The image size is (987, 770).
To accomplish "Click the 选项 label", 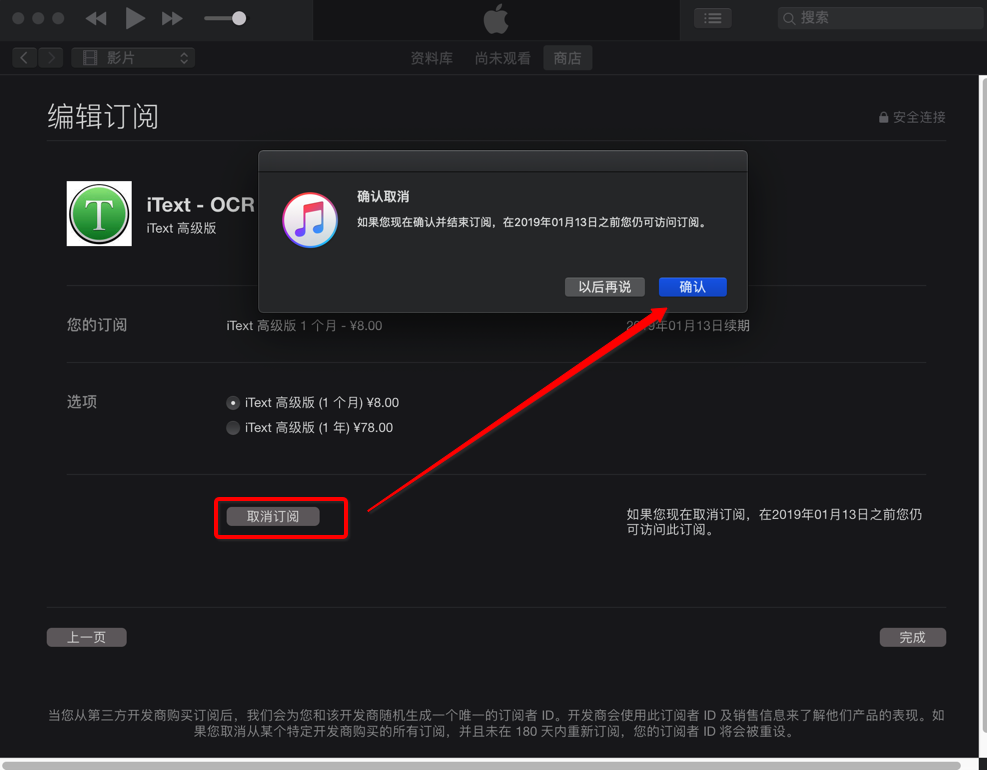I will click(82, 402).
